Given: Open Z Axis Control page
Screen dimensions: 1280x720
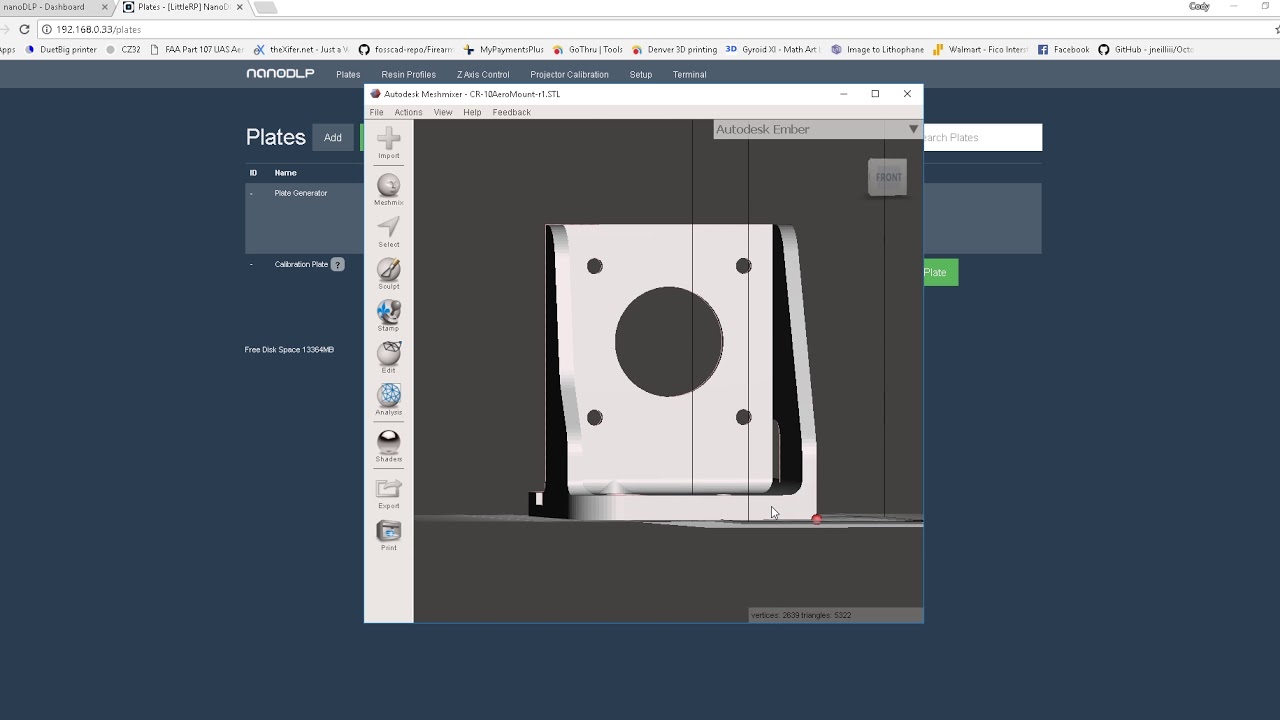Looking at the screenshot, I should 483,74.
